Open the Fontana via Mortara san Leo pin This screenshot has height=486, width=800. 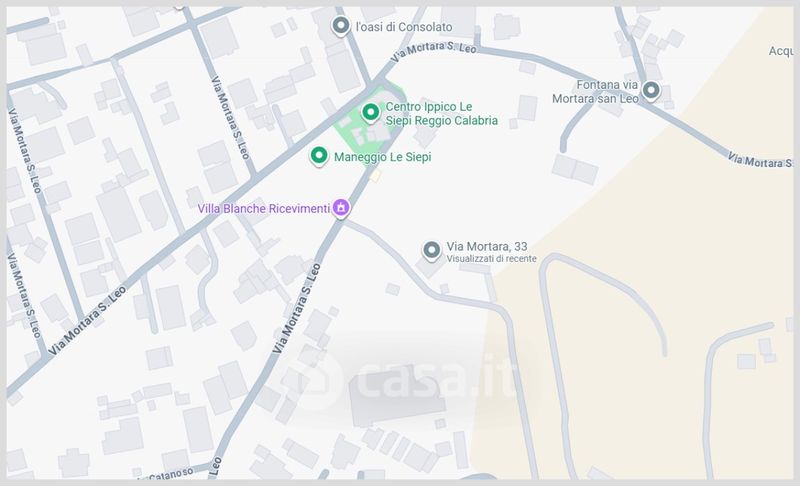(x=651, y=91)
